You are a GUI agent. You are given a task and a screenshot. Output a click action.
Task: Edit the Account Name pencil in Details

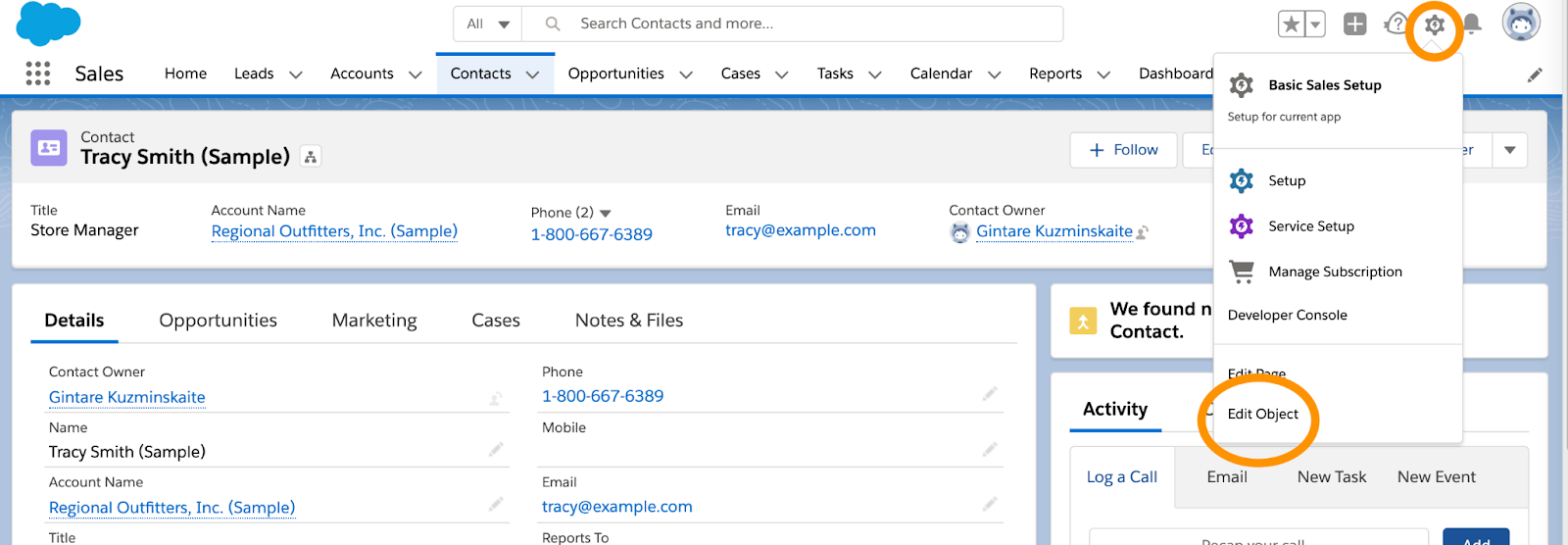click(496, 504)
